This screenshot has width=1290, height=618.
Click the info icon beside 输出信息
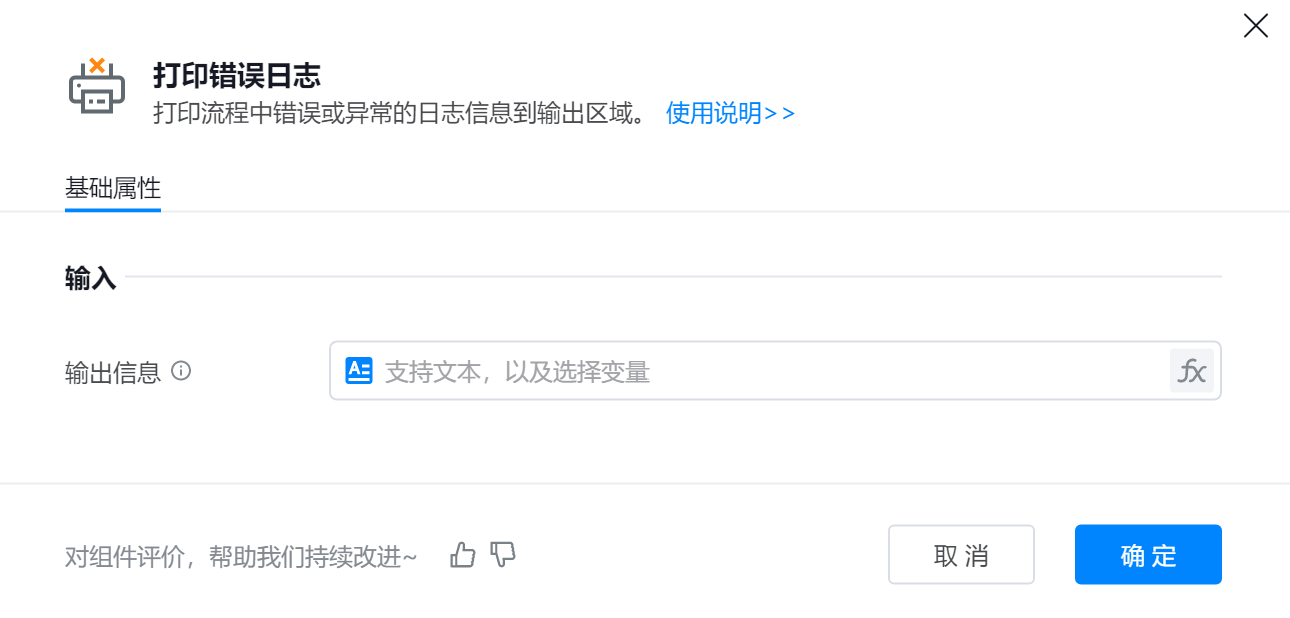pyautogui.click(x=181, y=371)
